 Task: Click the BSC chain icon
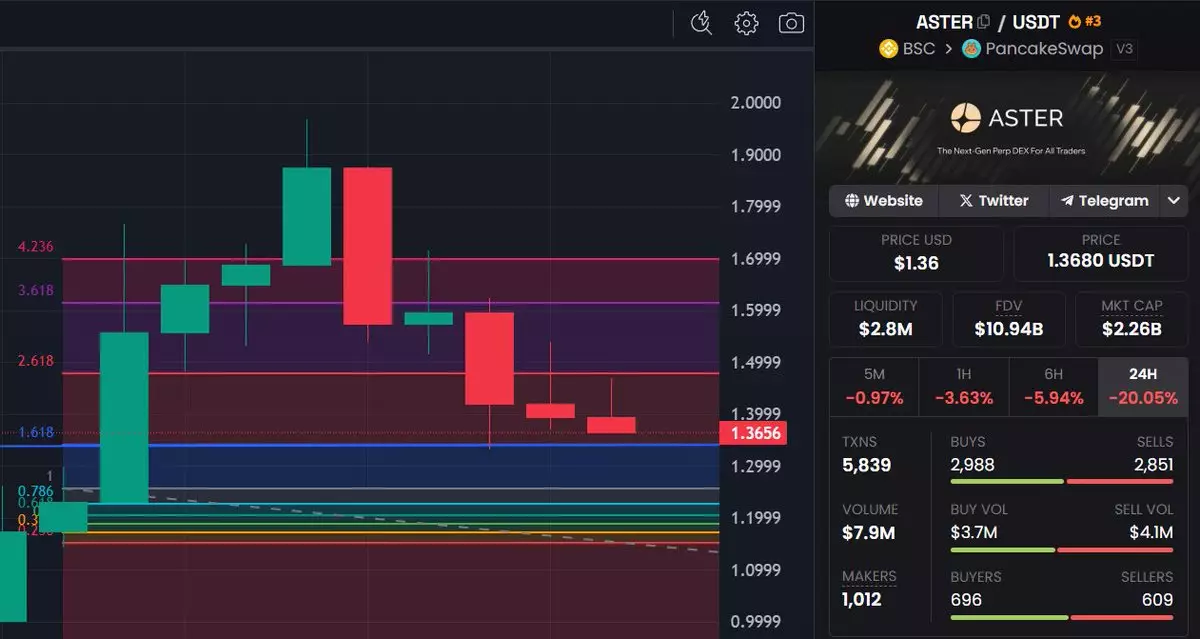[x=887, y=48]
